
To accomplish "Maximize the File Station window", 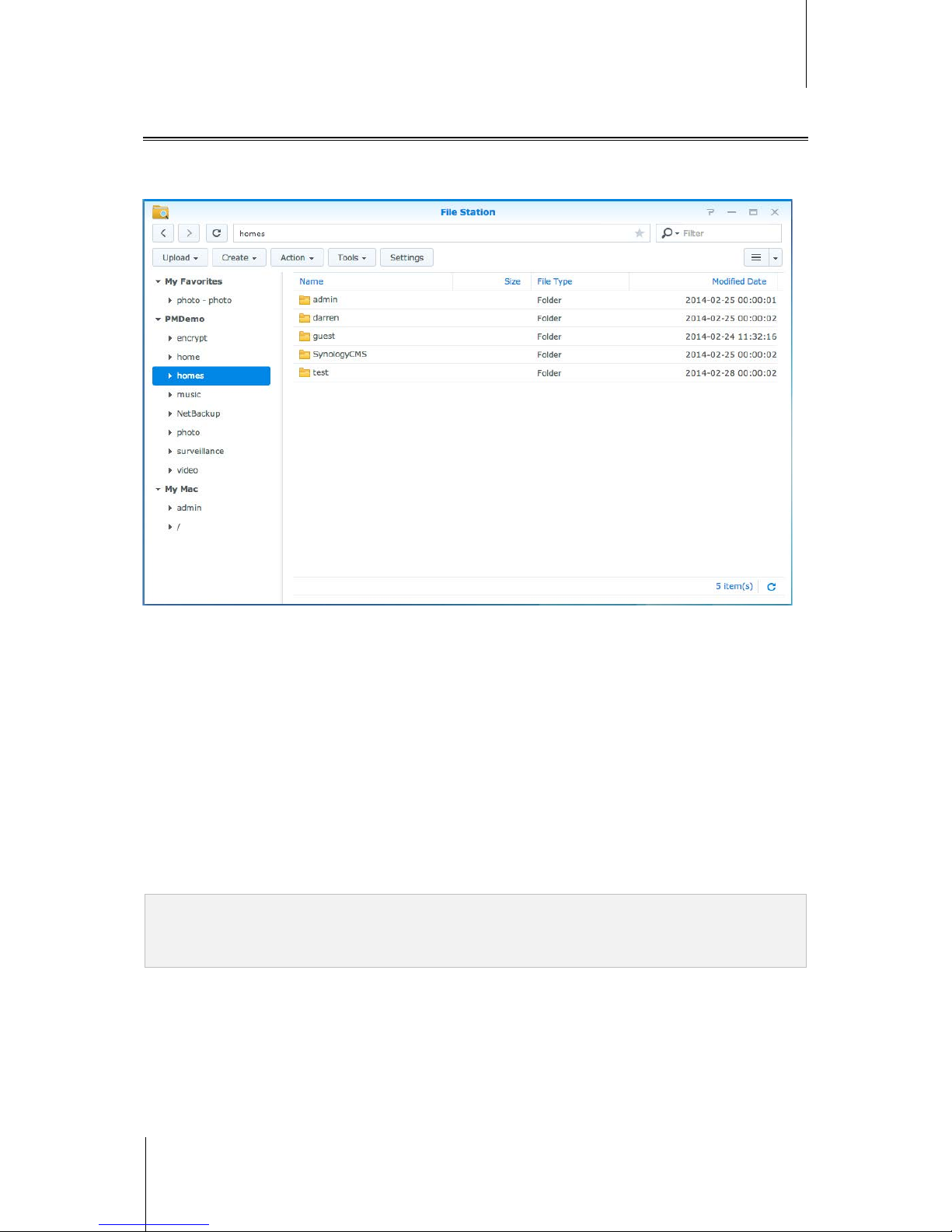I will (753, 212).
